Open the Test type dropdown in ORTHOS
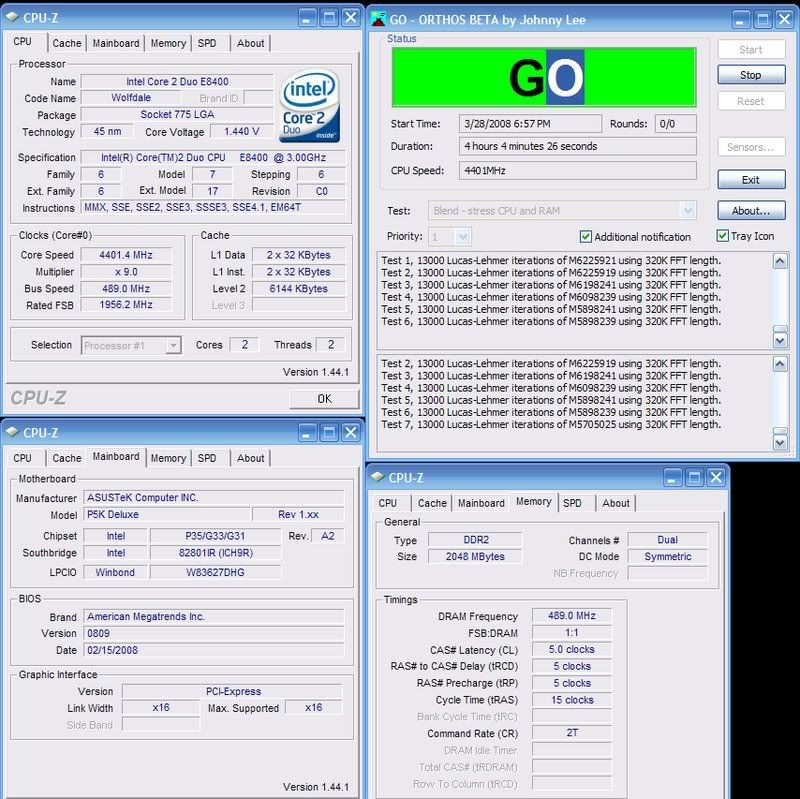The width and height of the screenshot is (800, 799). point(688,210)
